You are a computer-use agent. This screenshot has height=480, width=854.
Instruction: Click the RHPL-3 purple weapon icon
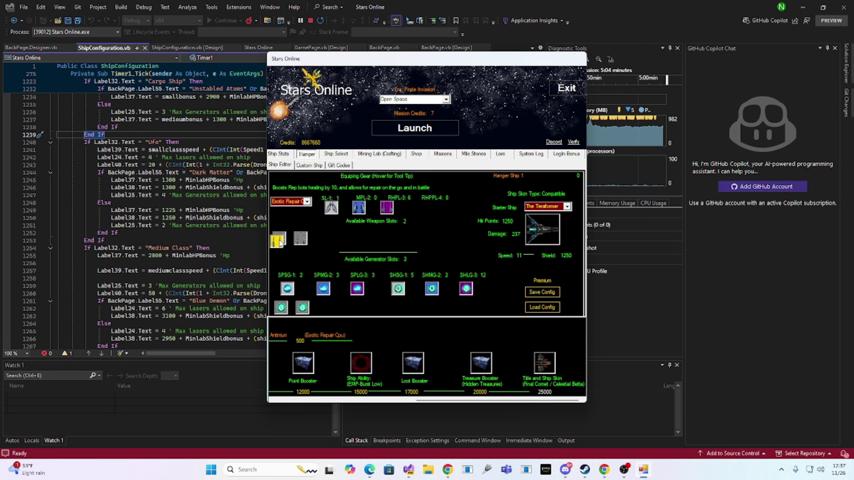point(387,208)
